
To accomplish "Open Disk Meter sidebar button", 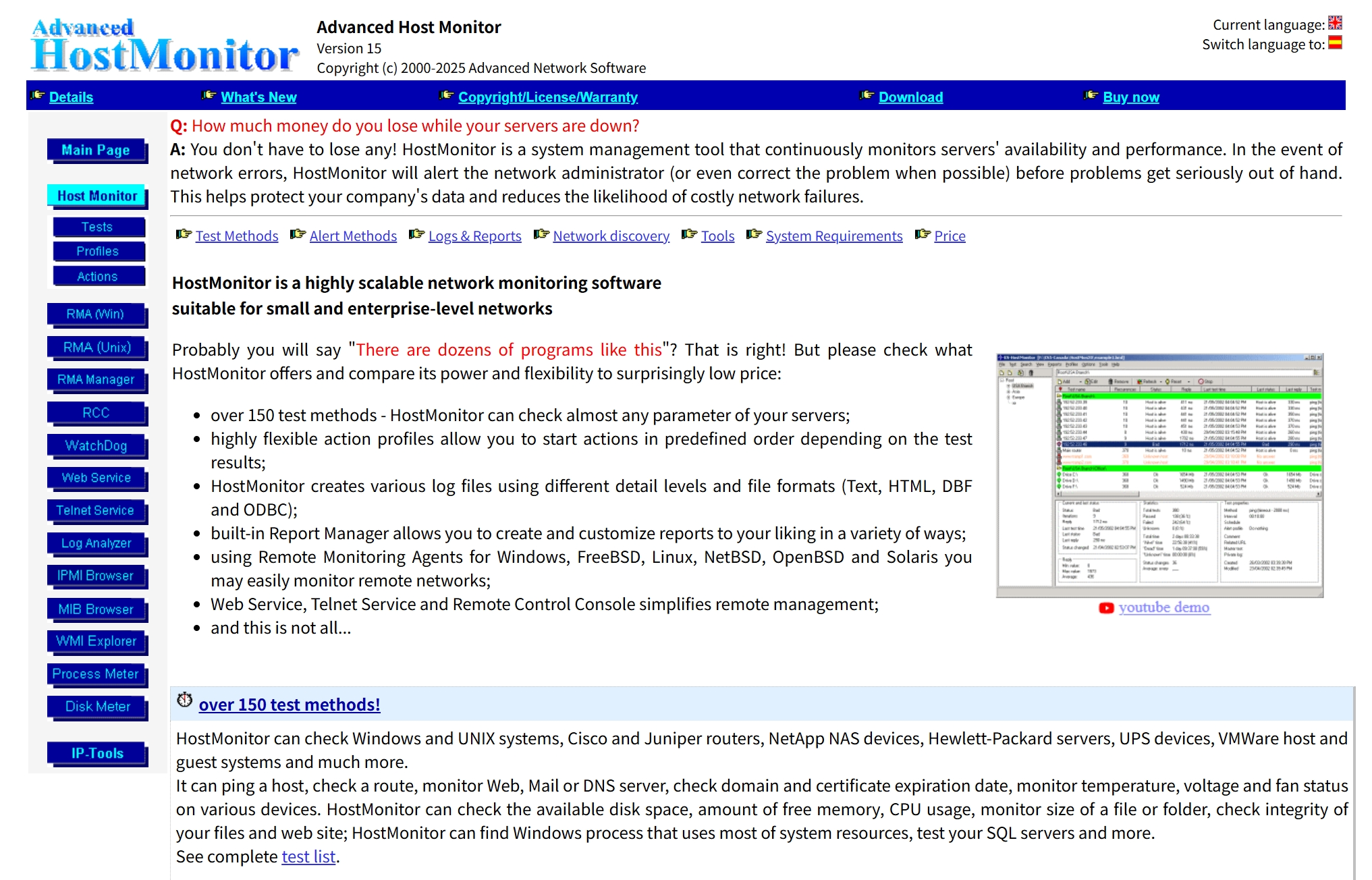I will [97, 707].
